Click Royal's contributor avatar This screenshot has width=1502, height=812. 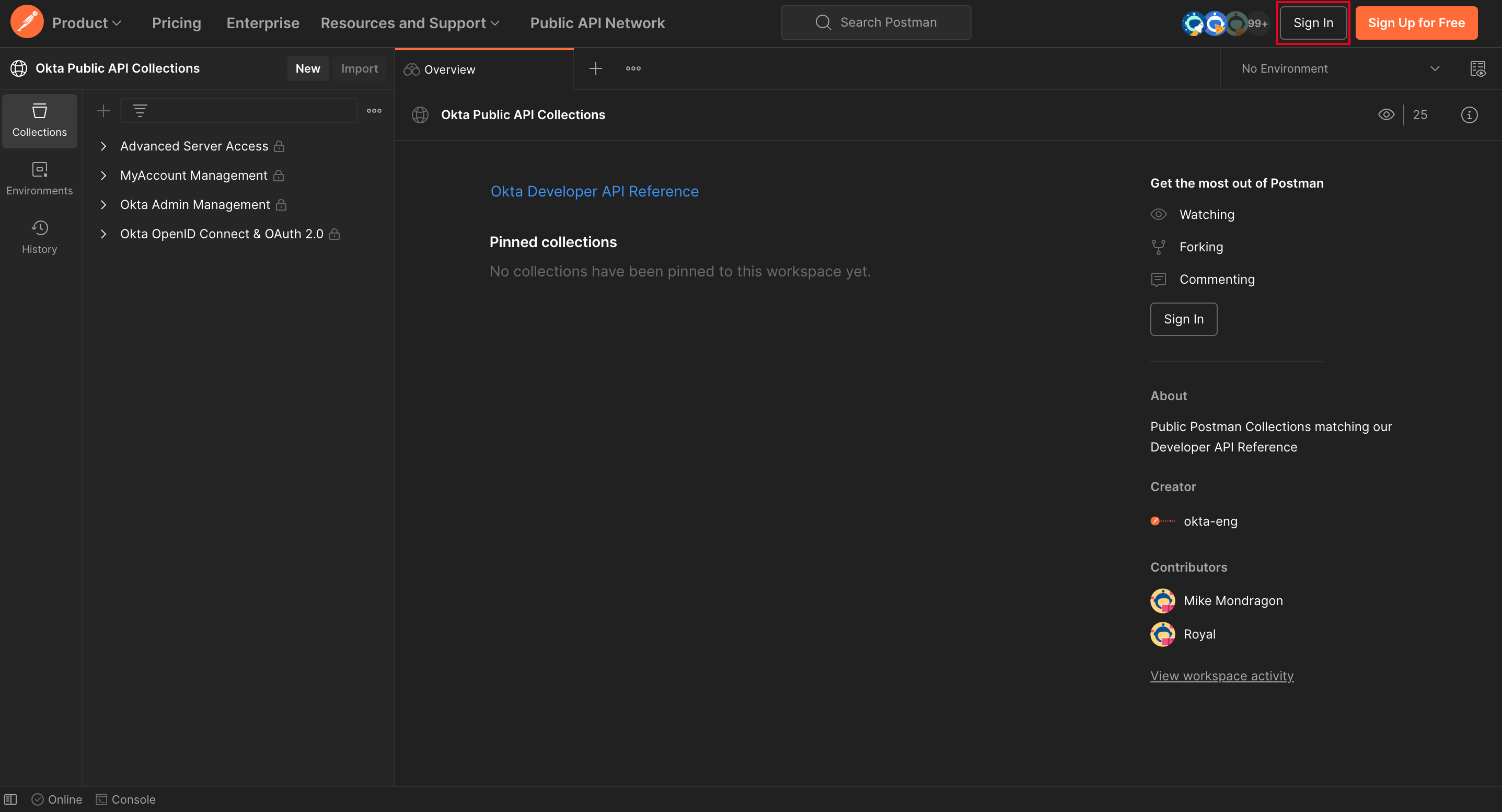click(x=1162, y=634)
